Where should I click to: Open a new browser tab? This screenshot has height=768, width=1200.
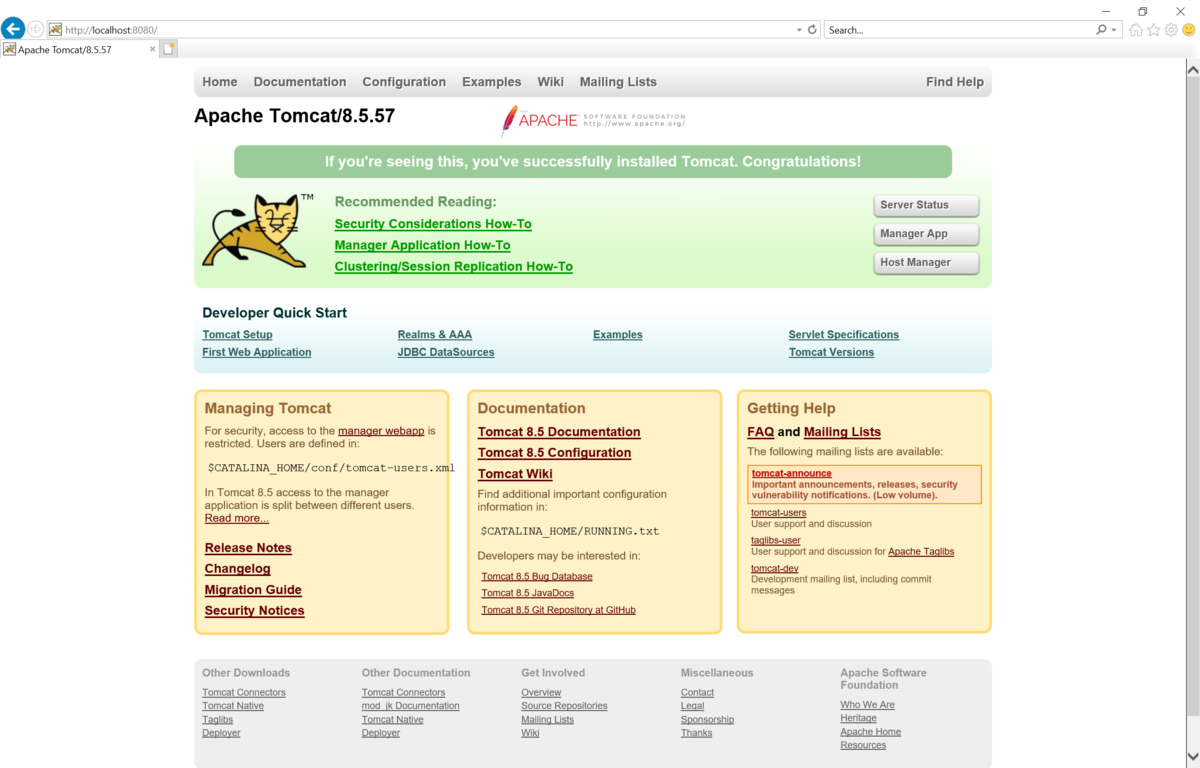[169, 48]
